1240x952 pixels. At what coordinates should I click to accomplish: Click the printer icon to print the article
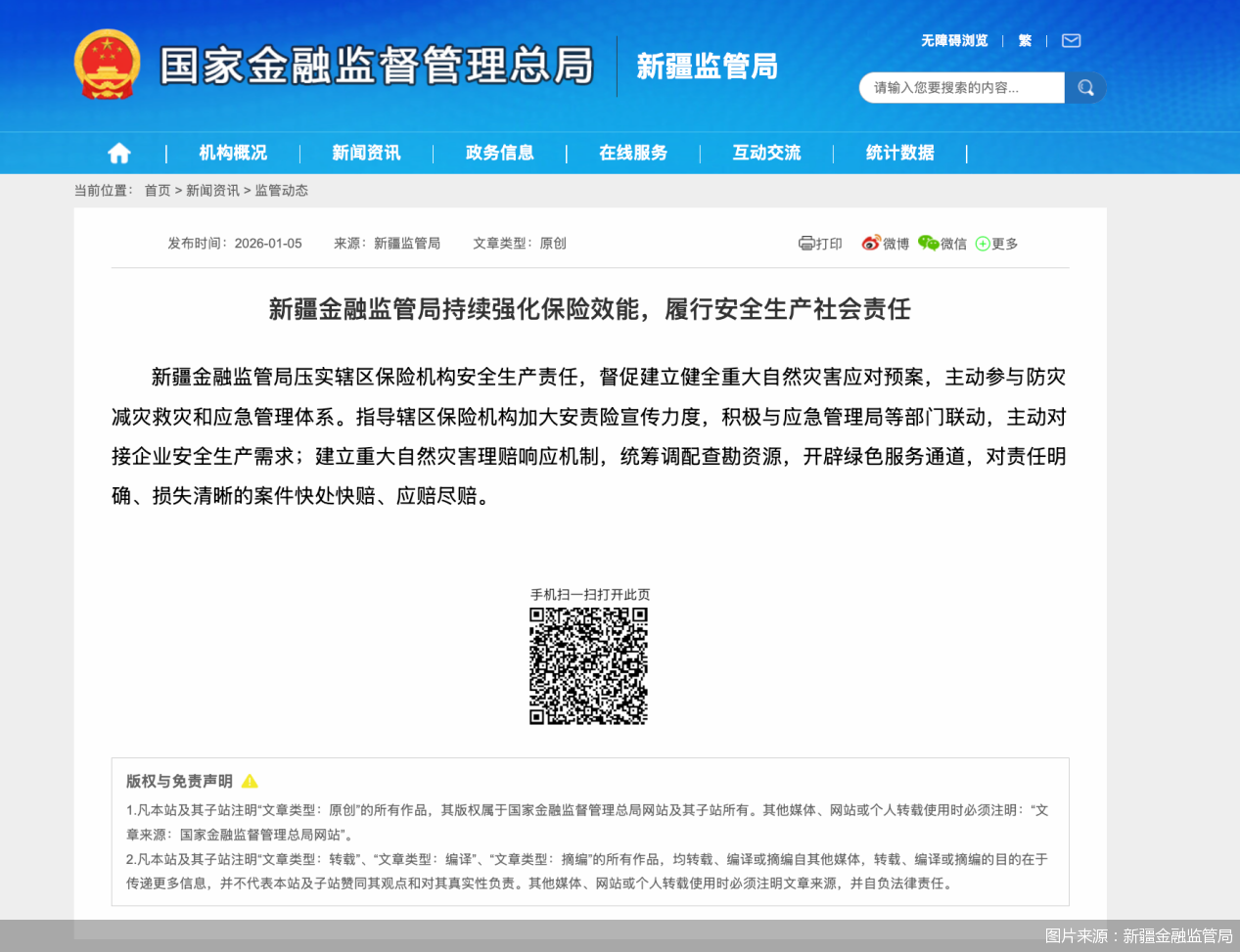(806, 243)
